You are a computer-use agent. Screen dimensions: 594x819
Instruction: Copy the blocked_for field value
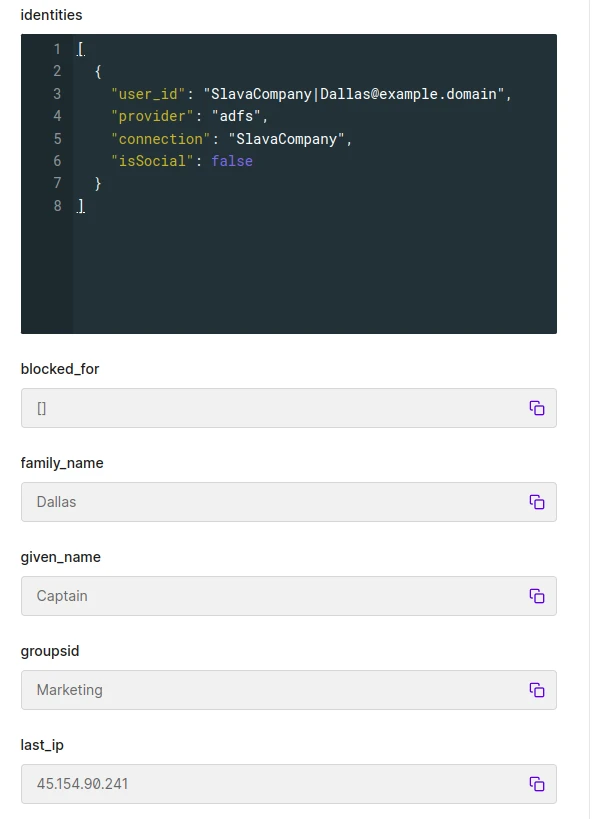[x=537, y=408]
